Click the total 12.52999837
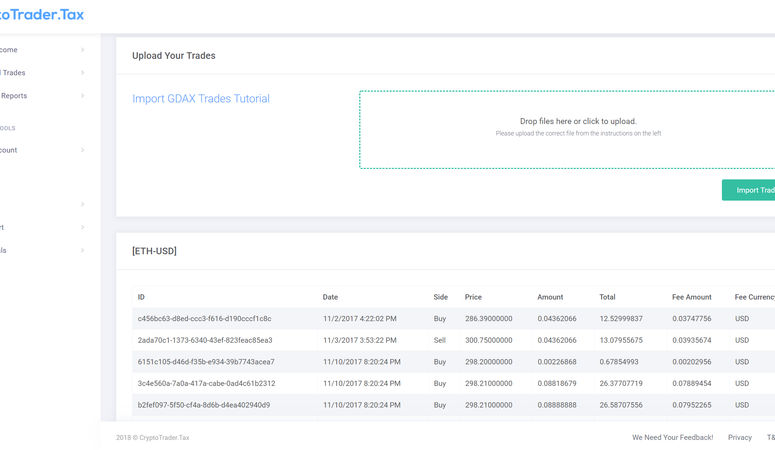Screen dimensions: 775x450 (621, 318)
